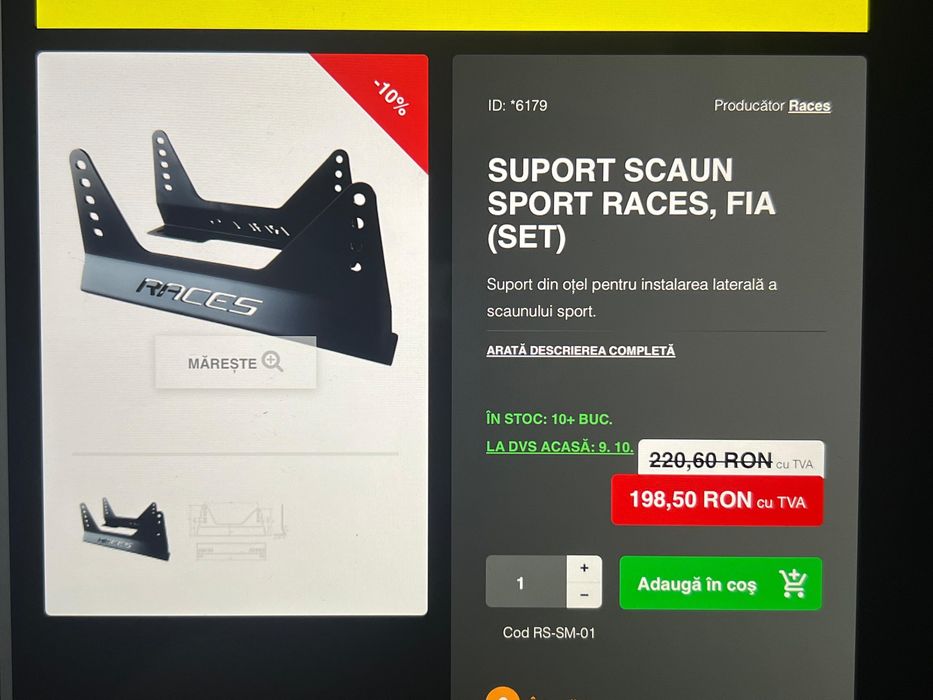
Task: Increase quantity with the plus stepper
Action: 584,568
